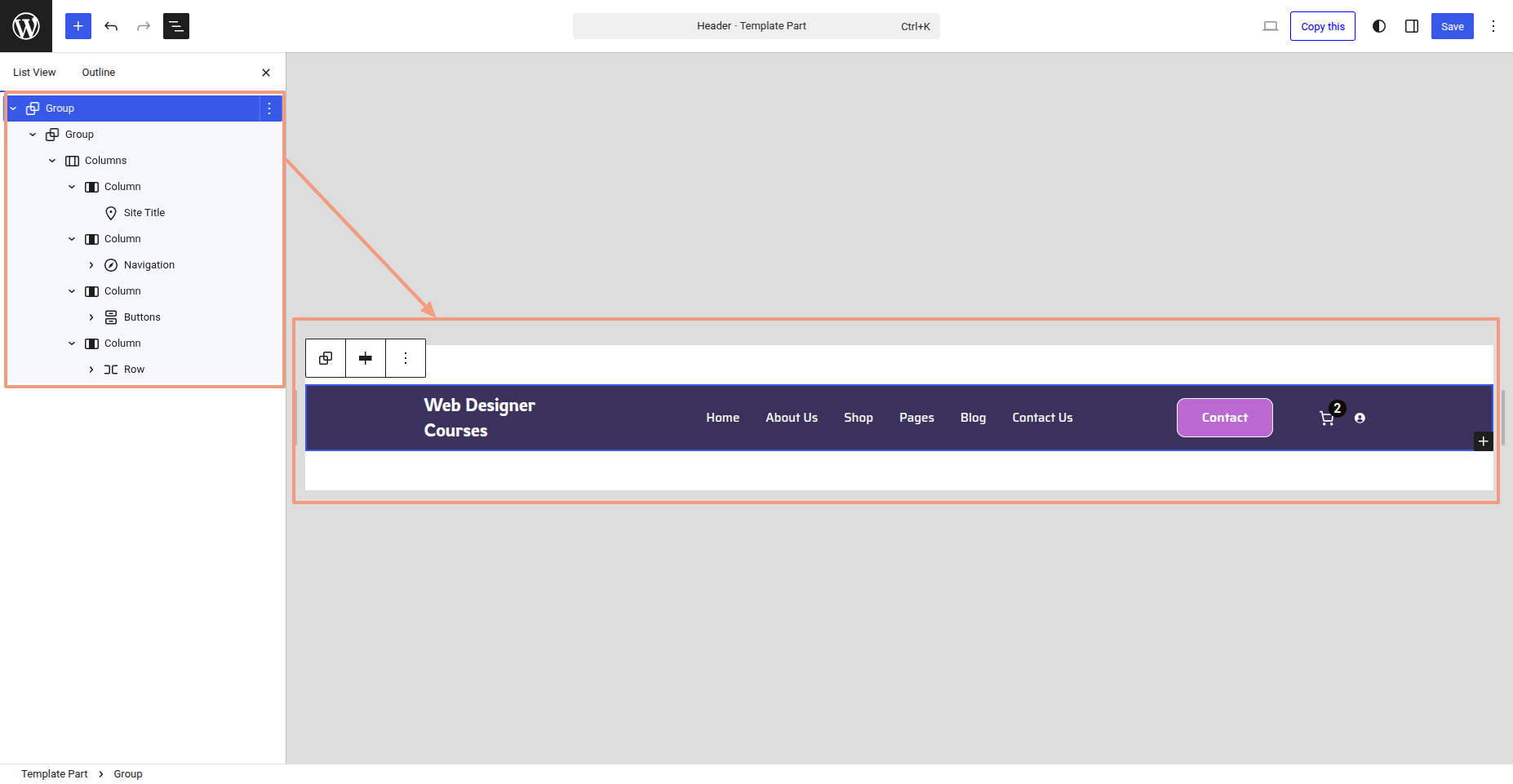
Task: Click the align icon in block toolbar
Action: tap(366, 358)
